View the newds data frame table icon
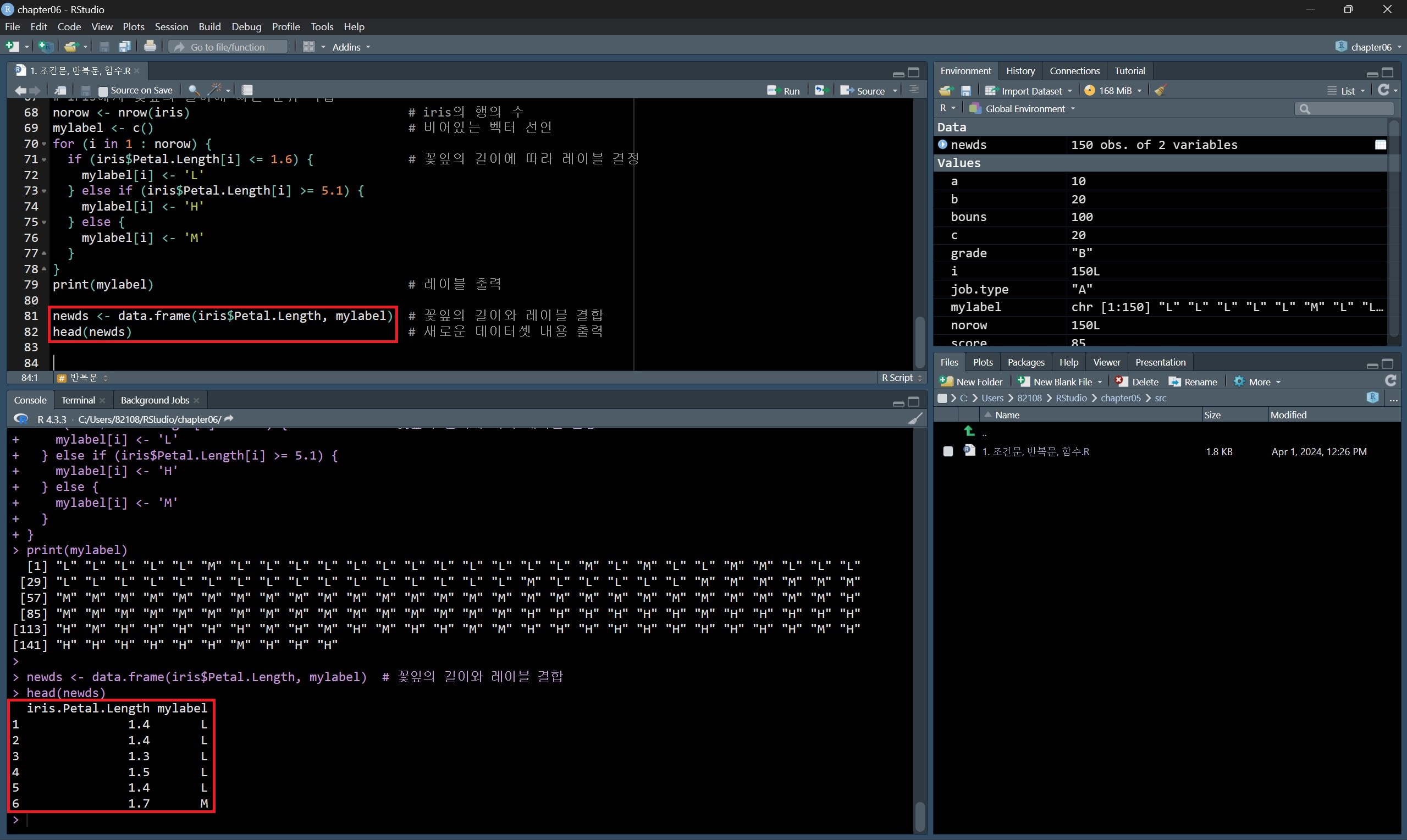 click(x=1381, y=145)
